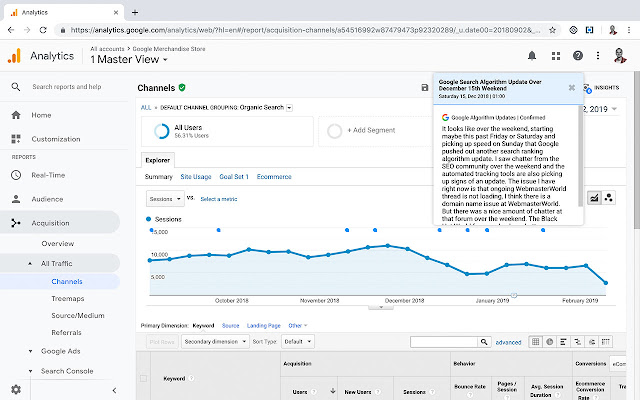This screenshot has height=400, width=640.
Task: Click the save report icon
Action: 425,88
